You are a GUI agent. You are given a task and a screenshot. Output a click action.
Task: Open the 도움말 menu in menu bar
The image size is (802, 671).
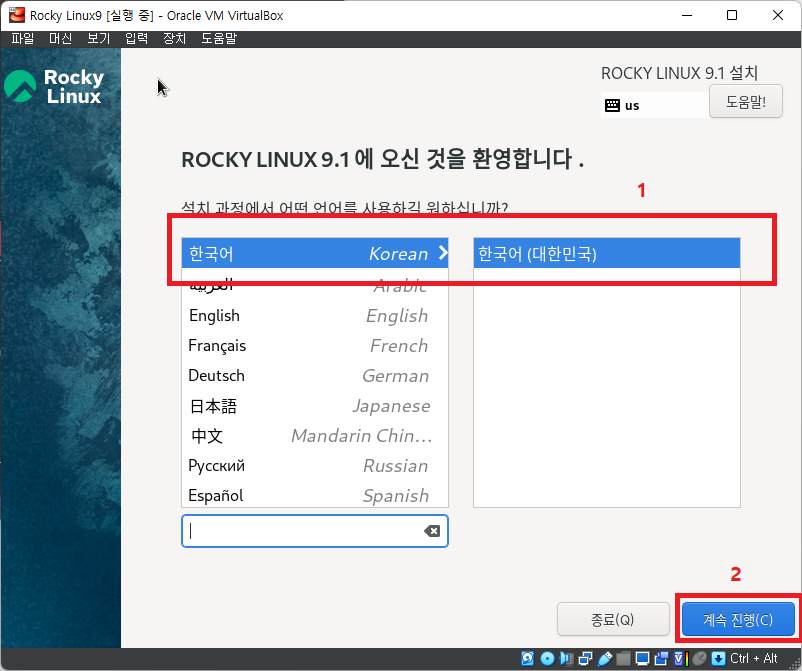tap(219, 38)
